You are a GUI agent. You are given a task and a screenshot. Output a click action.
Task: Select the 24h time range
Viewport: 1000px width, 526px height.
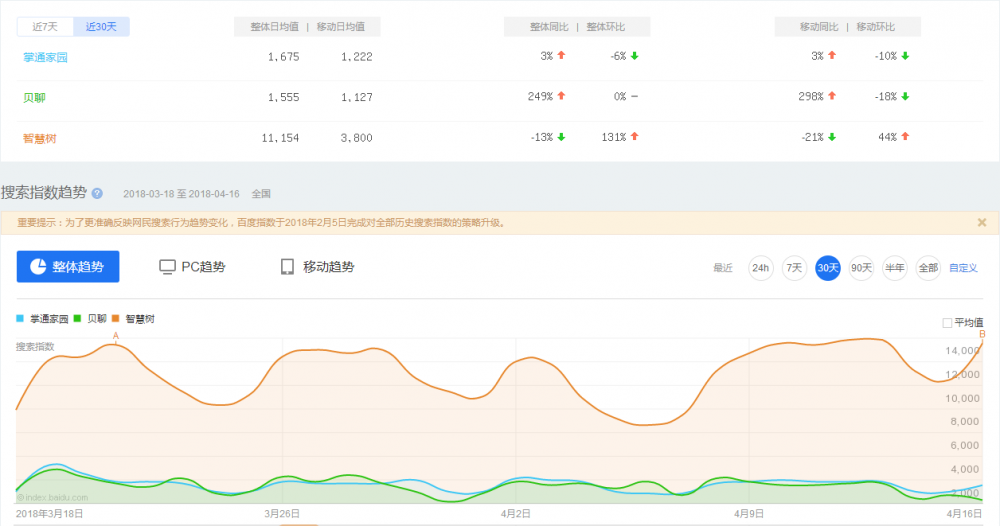(x=761, y=268)
